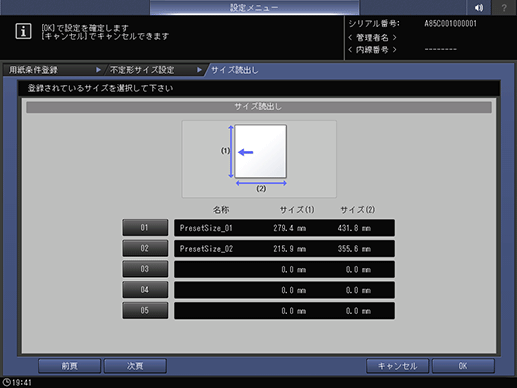Go to next page with 次頁
Image resolution: width=517 pixels, height=388 pixels.
click(x=135, y=366)
